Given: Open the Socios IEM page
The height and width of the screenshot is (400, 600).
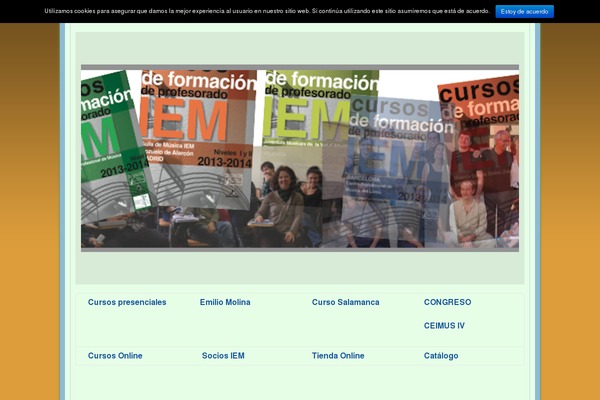Looking at the screenshot, I should (x=223, y=356).
